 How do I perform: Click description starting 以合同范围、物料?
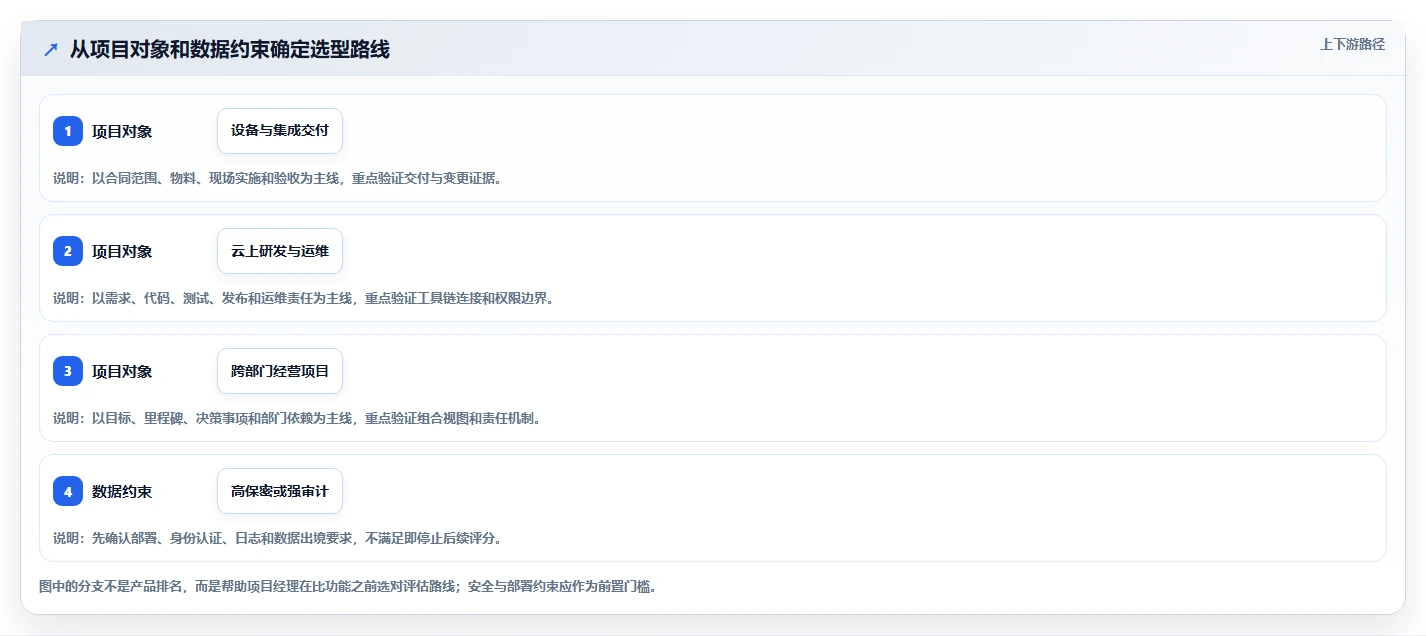(277, 178)
